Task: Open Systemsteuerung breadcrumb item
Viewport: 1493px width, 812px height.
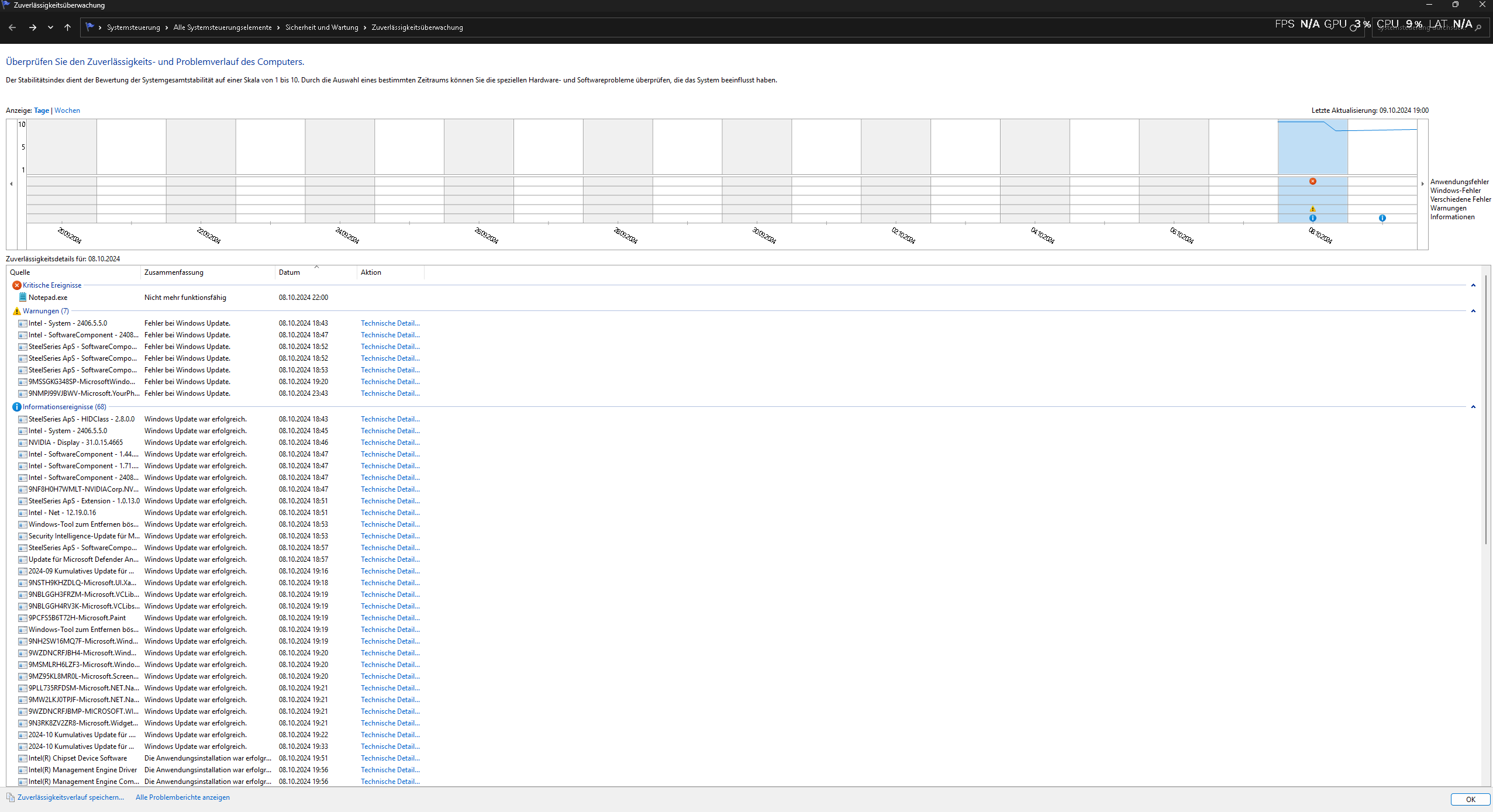Action: coord(134,27)
